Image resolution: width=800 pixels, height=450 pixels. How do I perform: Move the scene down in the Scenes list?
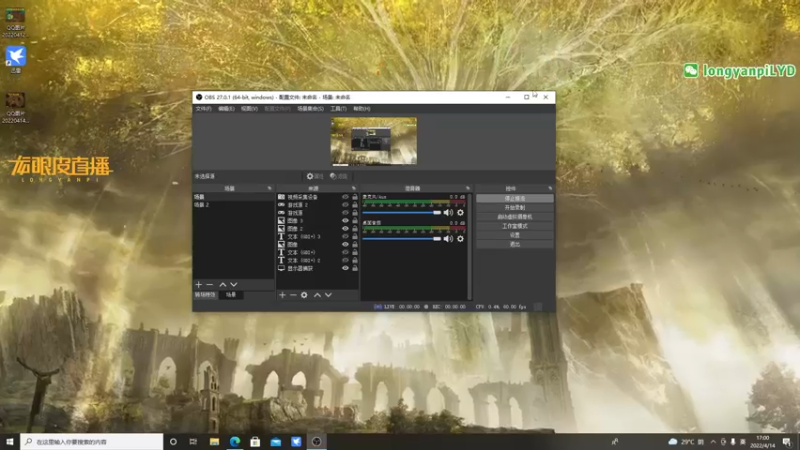click(234, 285)
